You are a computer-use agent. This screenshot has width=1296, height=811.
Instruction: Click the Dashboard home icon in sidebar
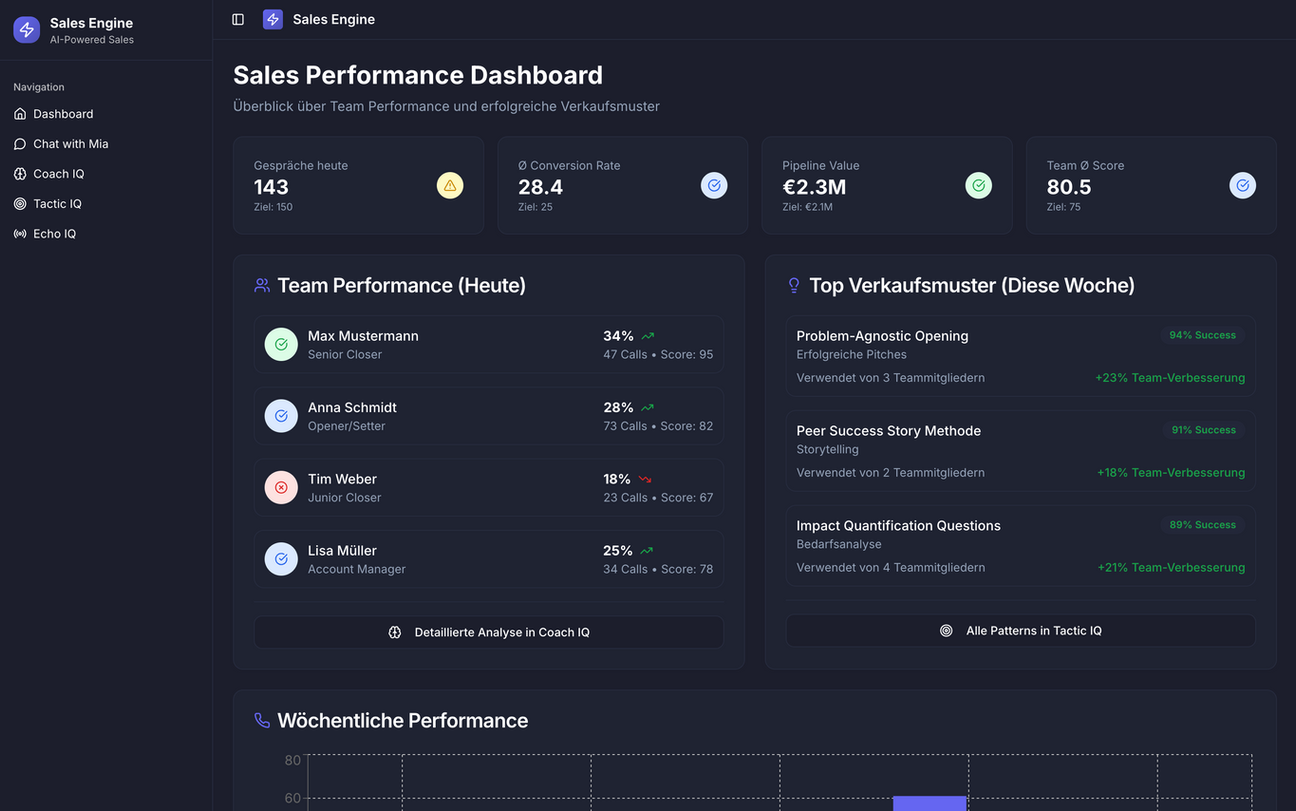point(18,113)
